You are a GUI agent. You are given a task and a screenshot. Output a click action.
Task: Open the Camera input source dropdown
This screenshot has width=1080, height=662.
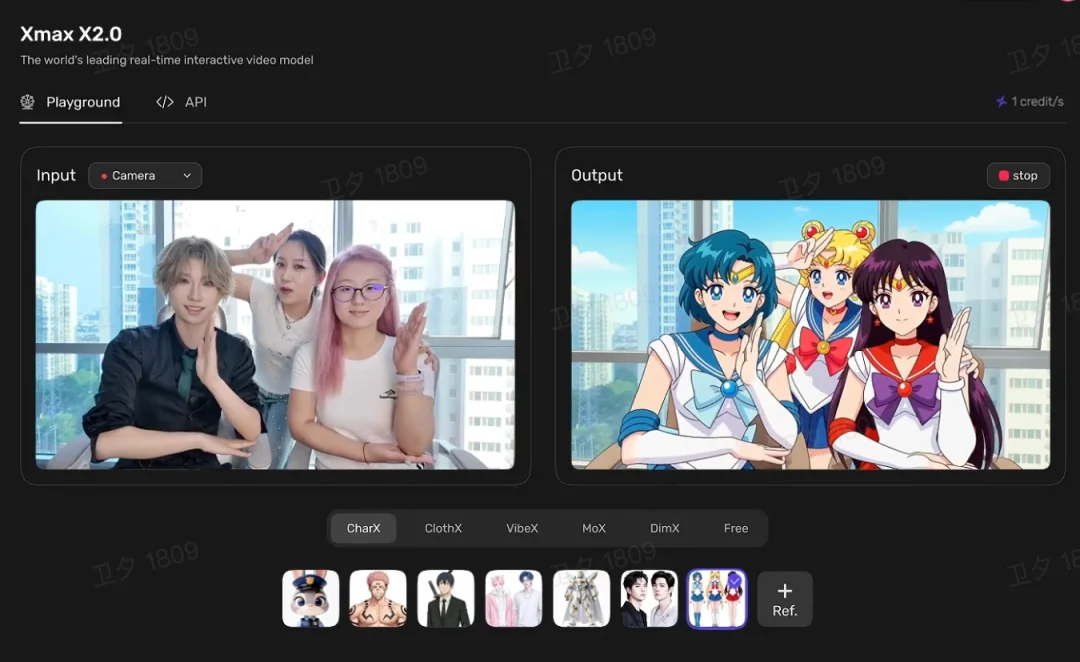[145, 176]
